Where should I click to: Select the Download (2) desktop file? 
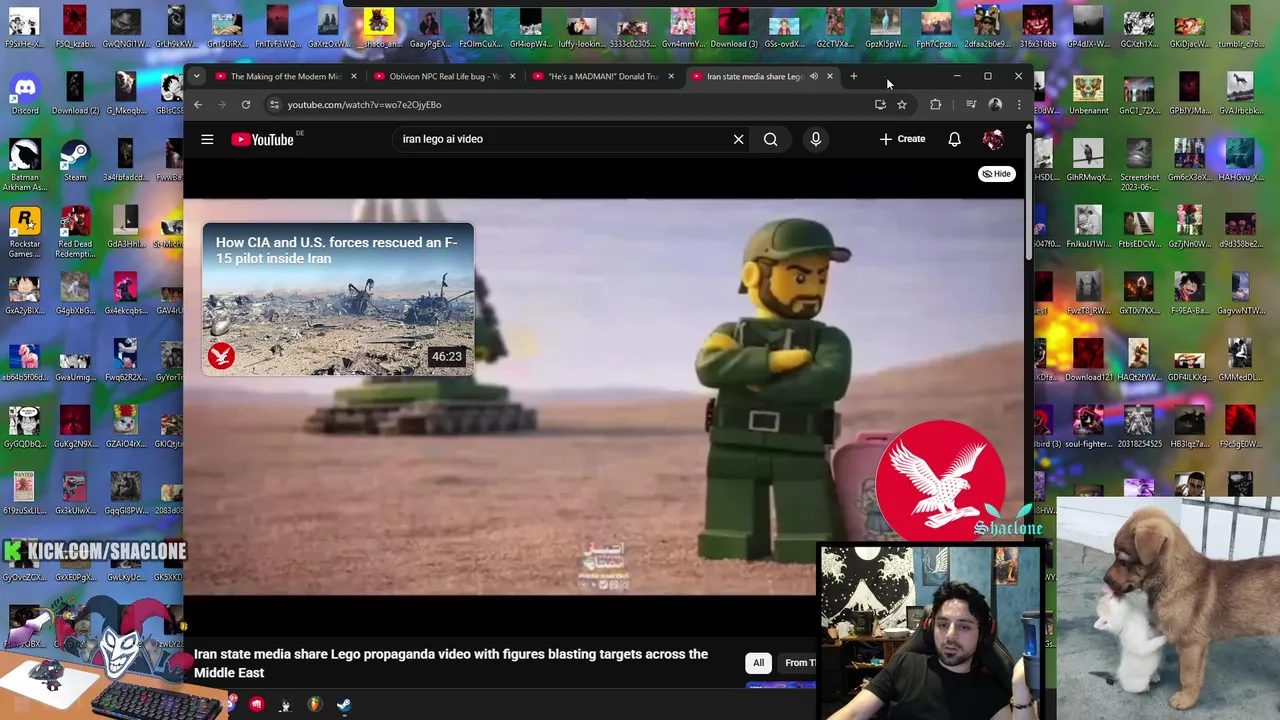point(75,93)
